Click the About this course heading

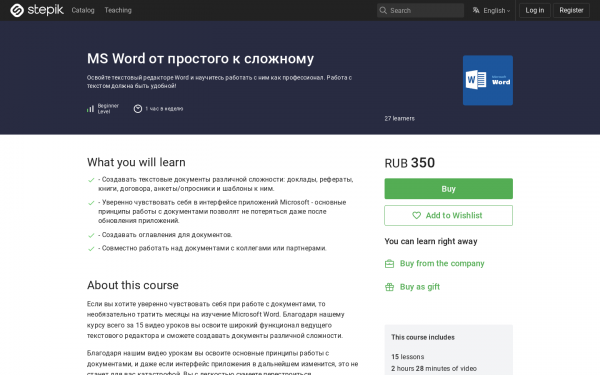(133, 285)
